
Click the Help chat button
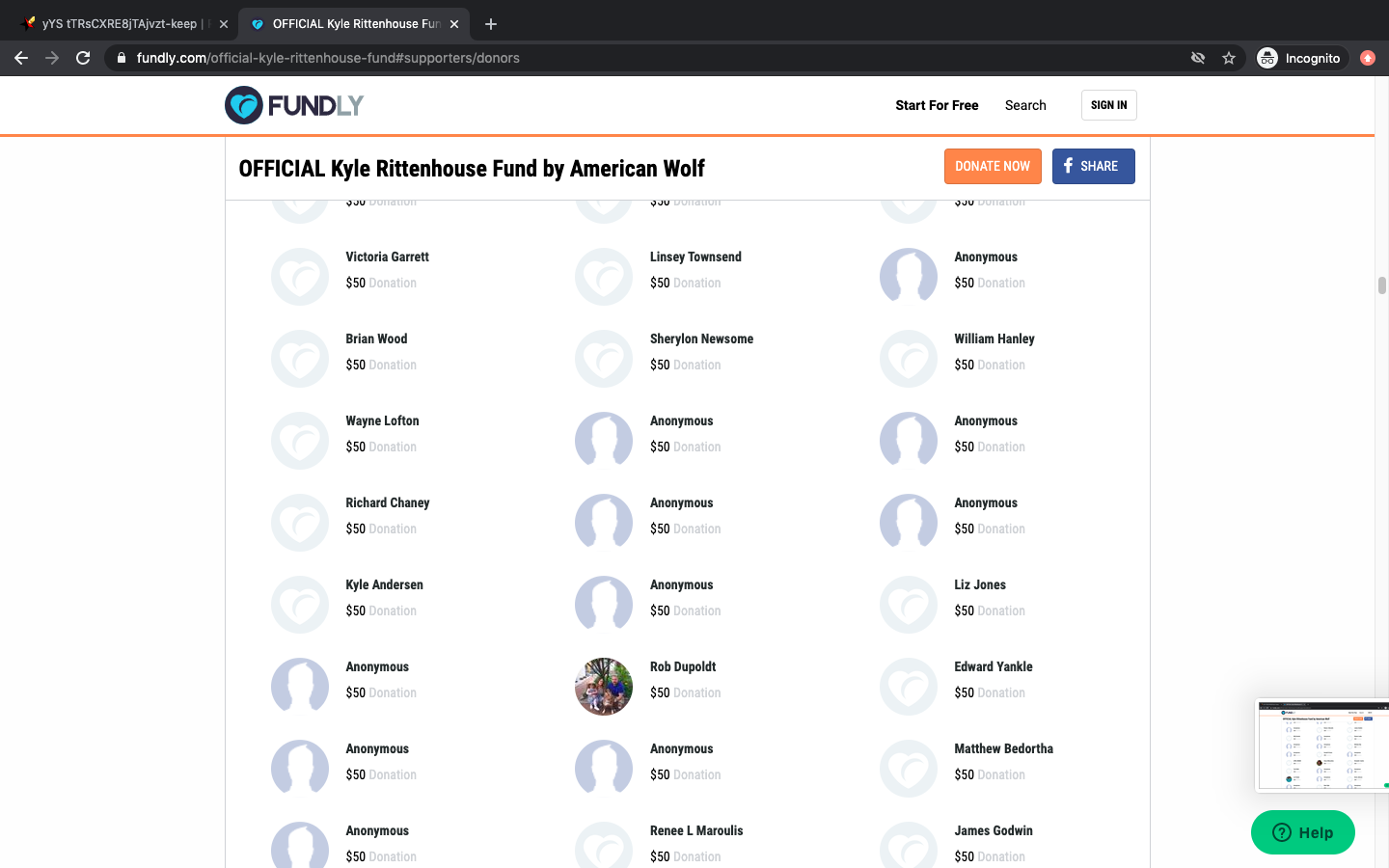(x=1303, y=832)
